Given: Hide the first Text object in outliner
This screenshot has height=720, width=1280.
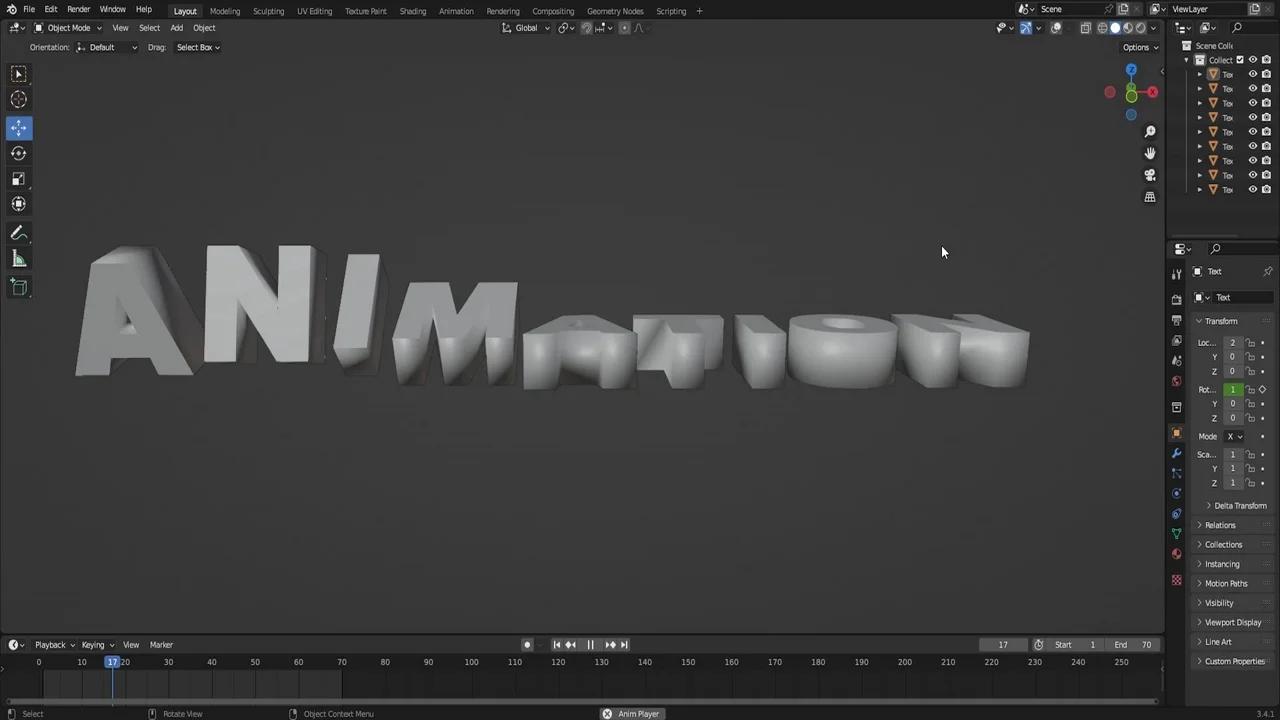Looking at the screenshot, I should click(x=1254, y=74).
